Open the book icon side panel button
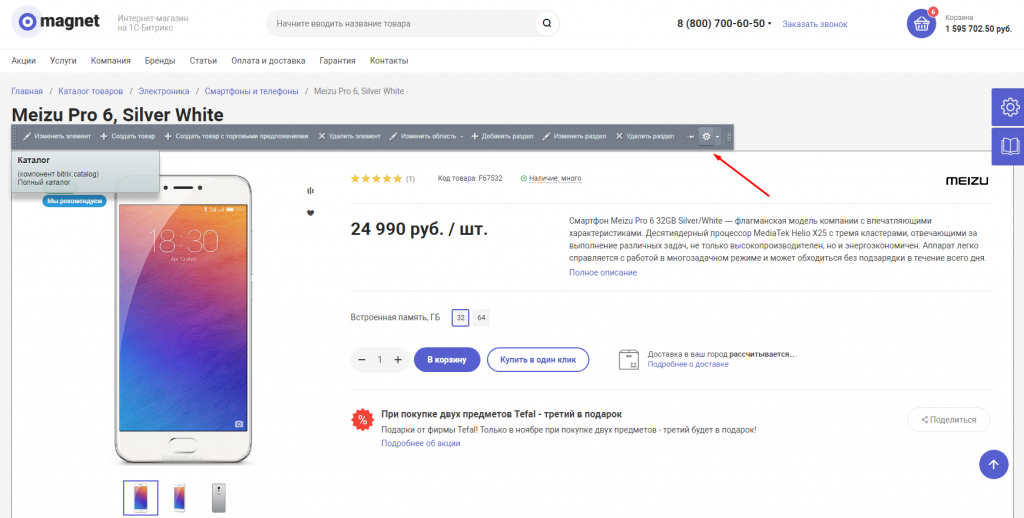The width and height of the screenshot is (1024, 518). [1010, 146]
